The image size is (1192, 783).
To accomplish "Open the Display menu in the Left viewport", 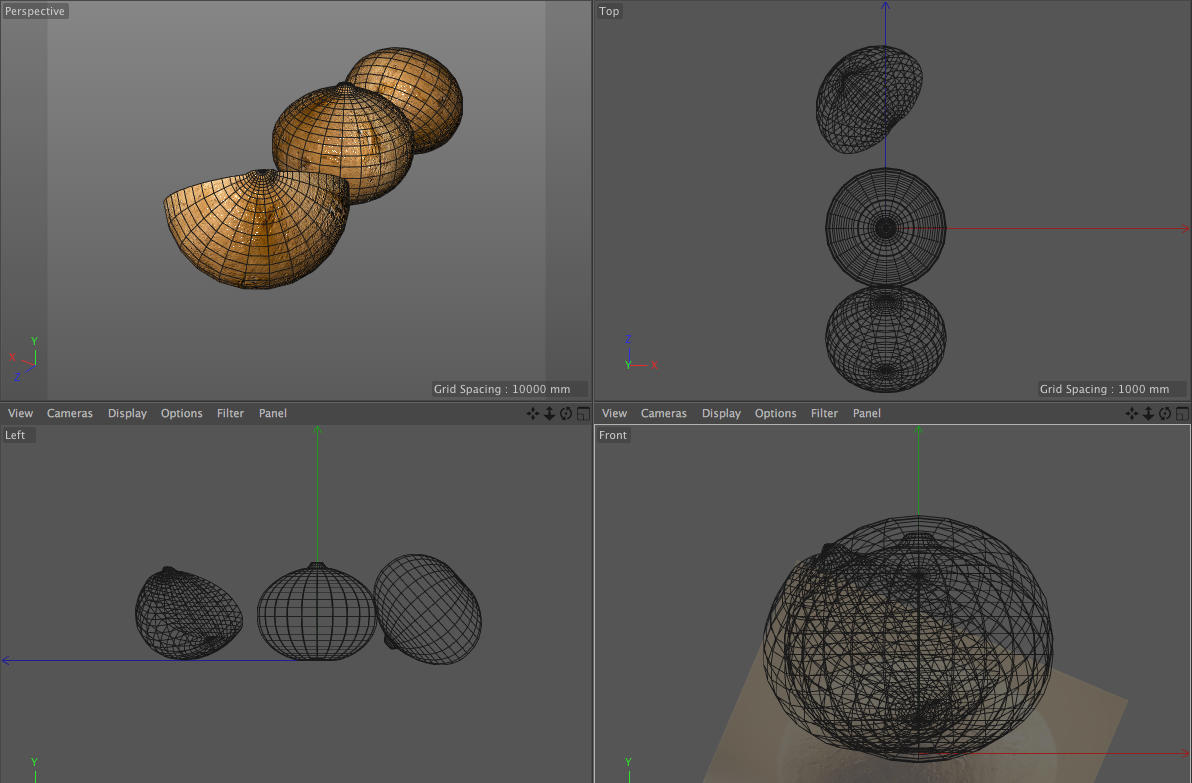I will 127,413.
